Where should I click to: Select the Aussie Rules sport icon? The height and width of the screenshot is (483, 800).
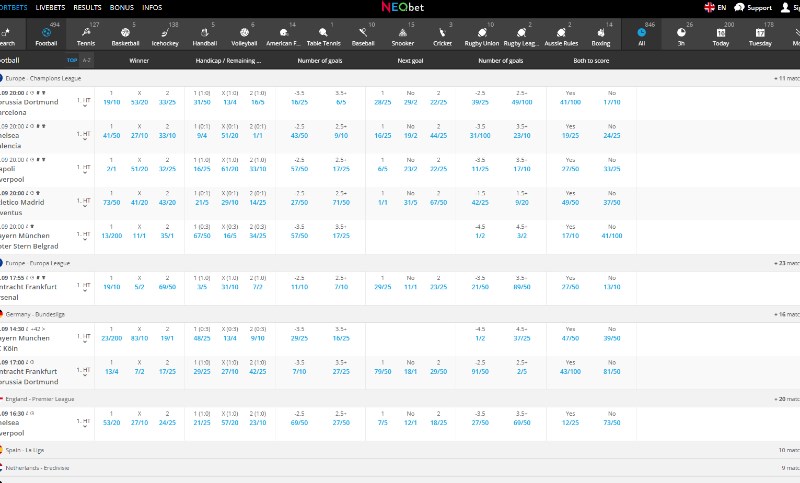[x=561, y=35]
